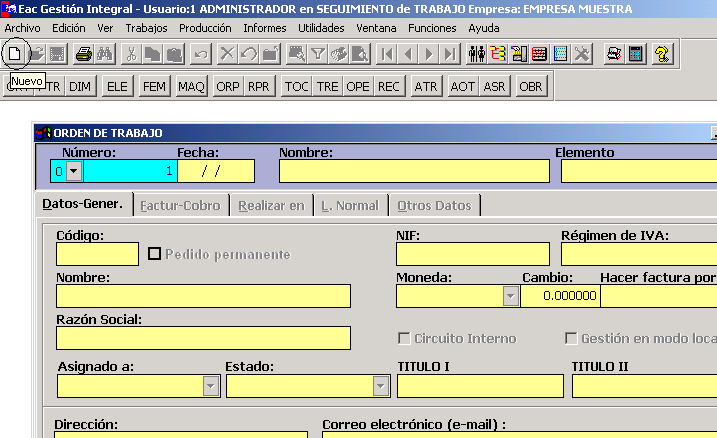Click the crossed tools settings icon
Screen dimensions: 717x438
click(x=582, y=54)
